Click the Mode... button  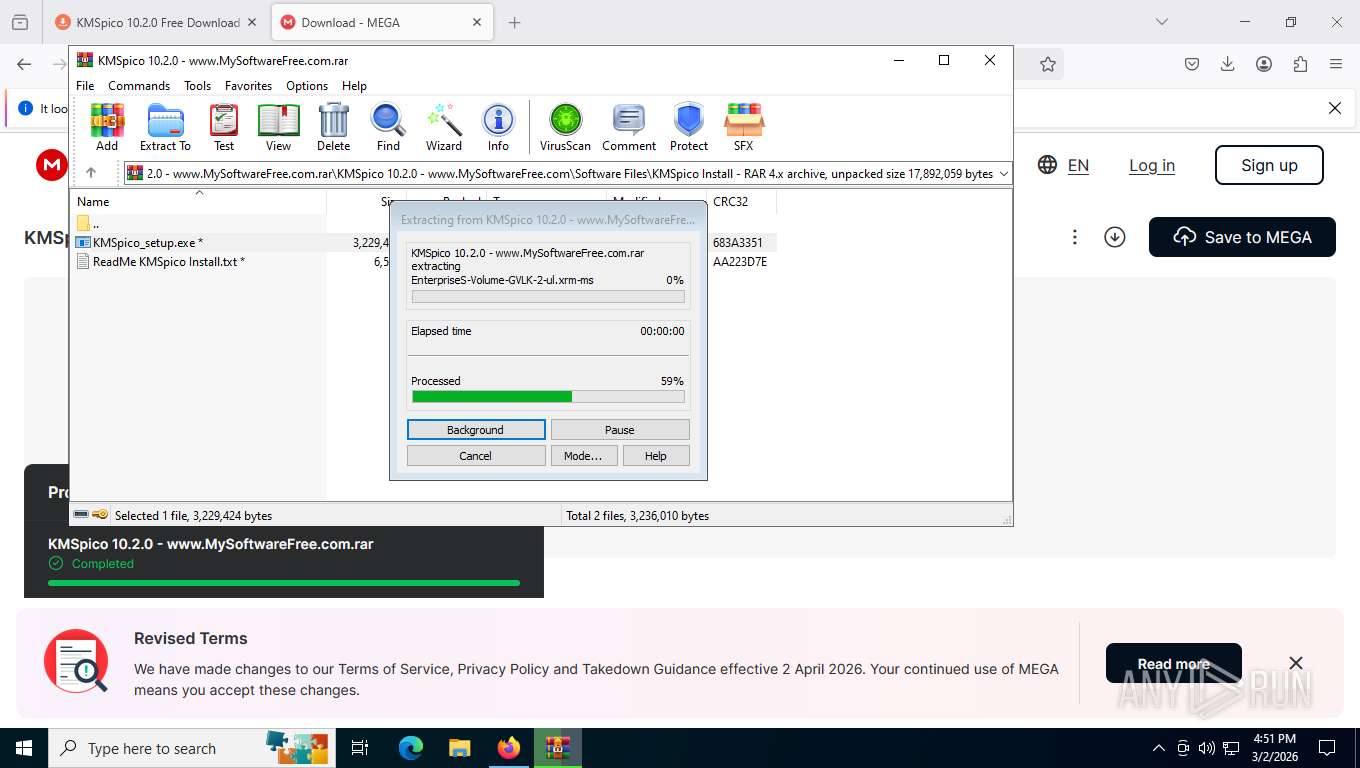583,456
